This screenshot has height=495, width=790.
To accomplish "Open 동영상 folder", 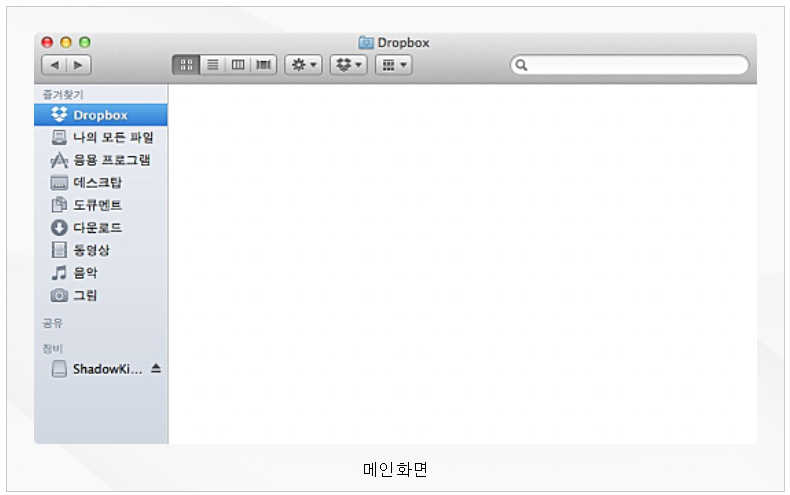I will 101,250.
